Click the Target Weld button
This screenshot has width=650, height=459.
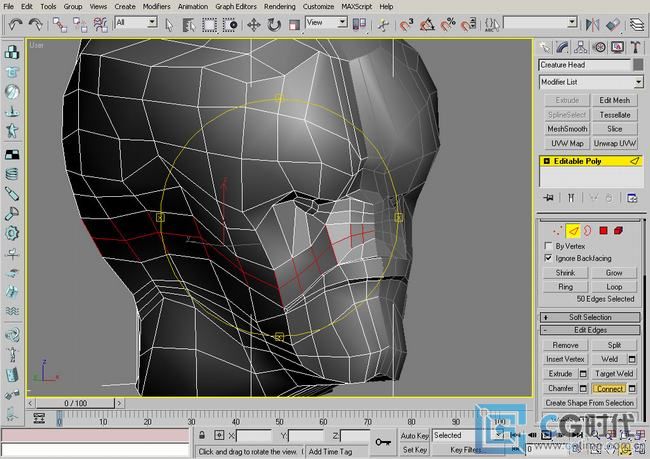point(614,374)
